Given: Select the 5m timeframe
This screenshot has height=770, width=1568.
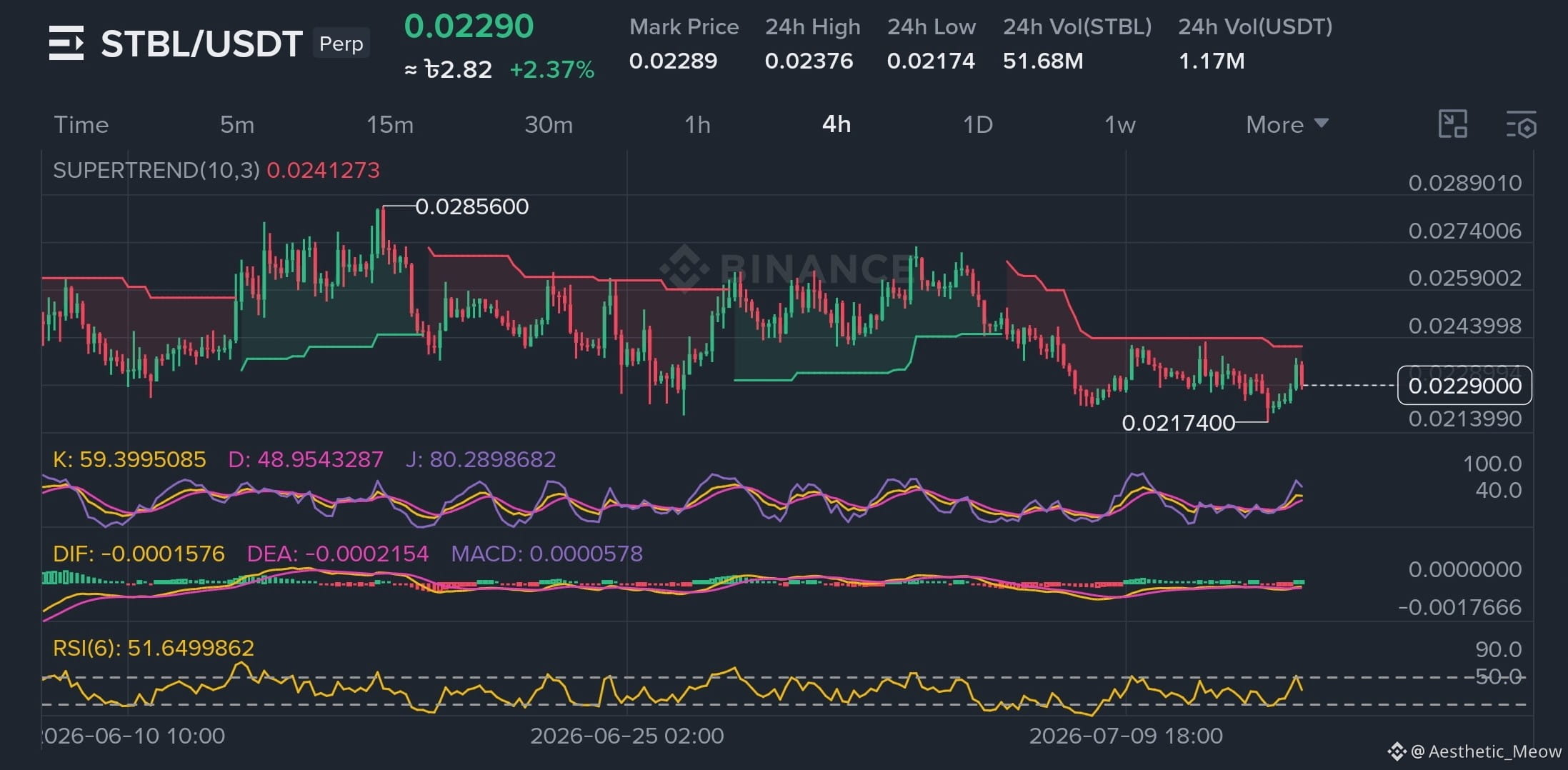Looking at the screenshot, I should 237,124.
